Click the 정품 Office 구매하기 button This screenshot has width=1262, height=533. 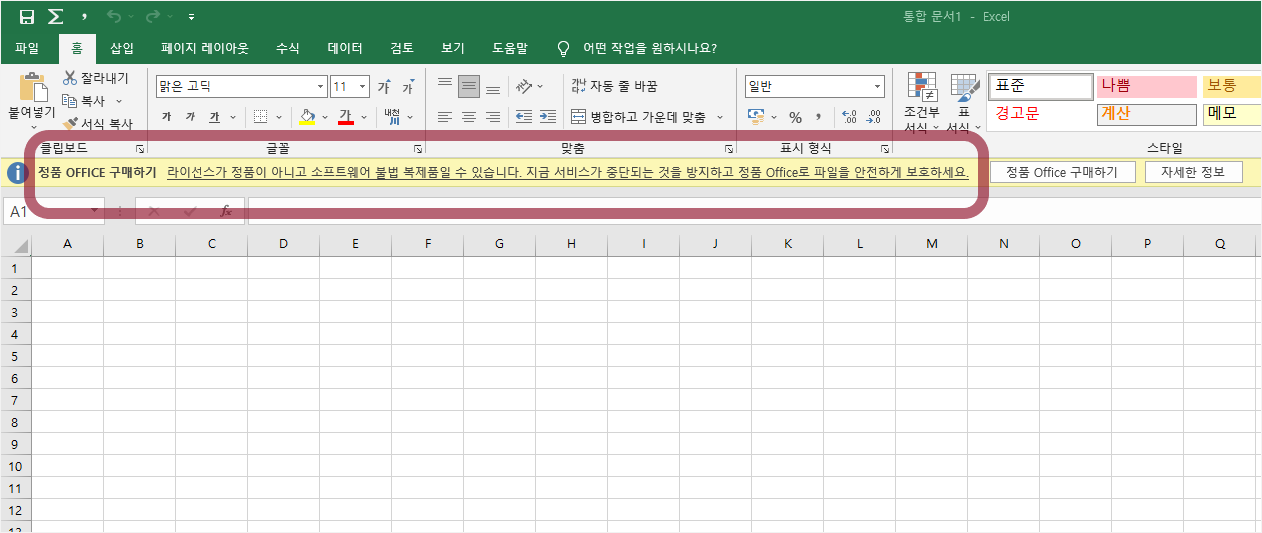click(1063, 172)
